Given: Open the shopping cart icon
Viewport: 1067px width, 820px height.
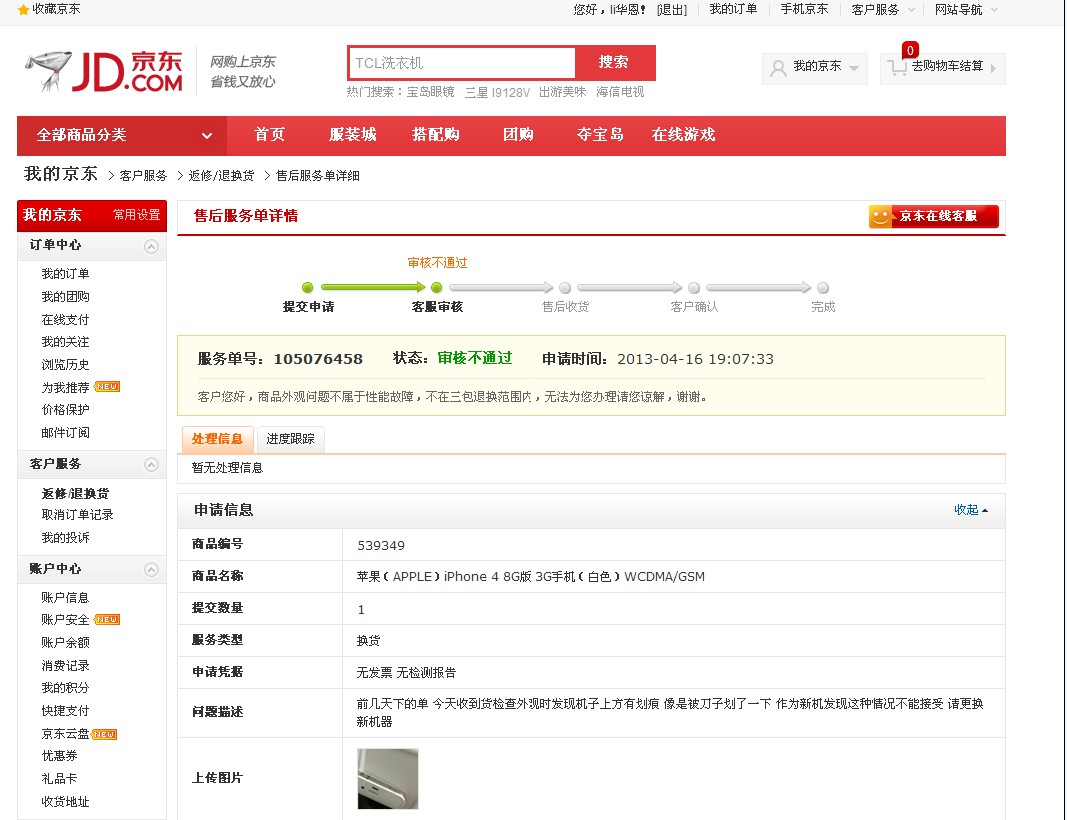Looking at the screenshot, I should click(896, 68).
